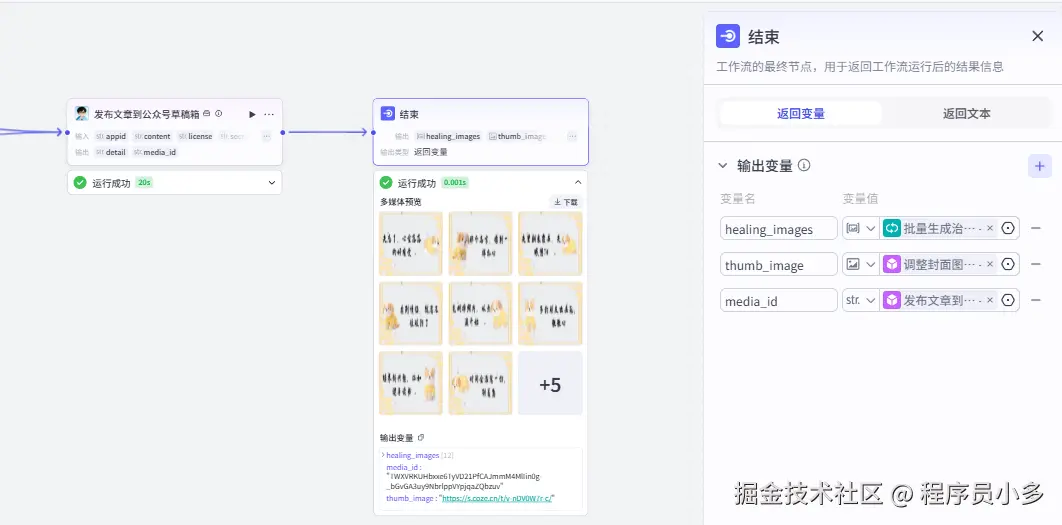Click the avatar icon of 发布文章到公众号草稿箱 node

[82, 114]
